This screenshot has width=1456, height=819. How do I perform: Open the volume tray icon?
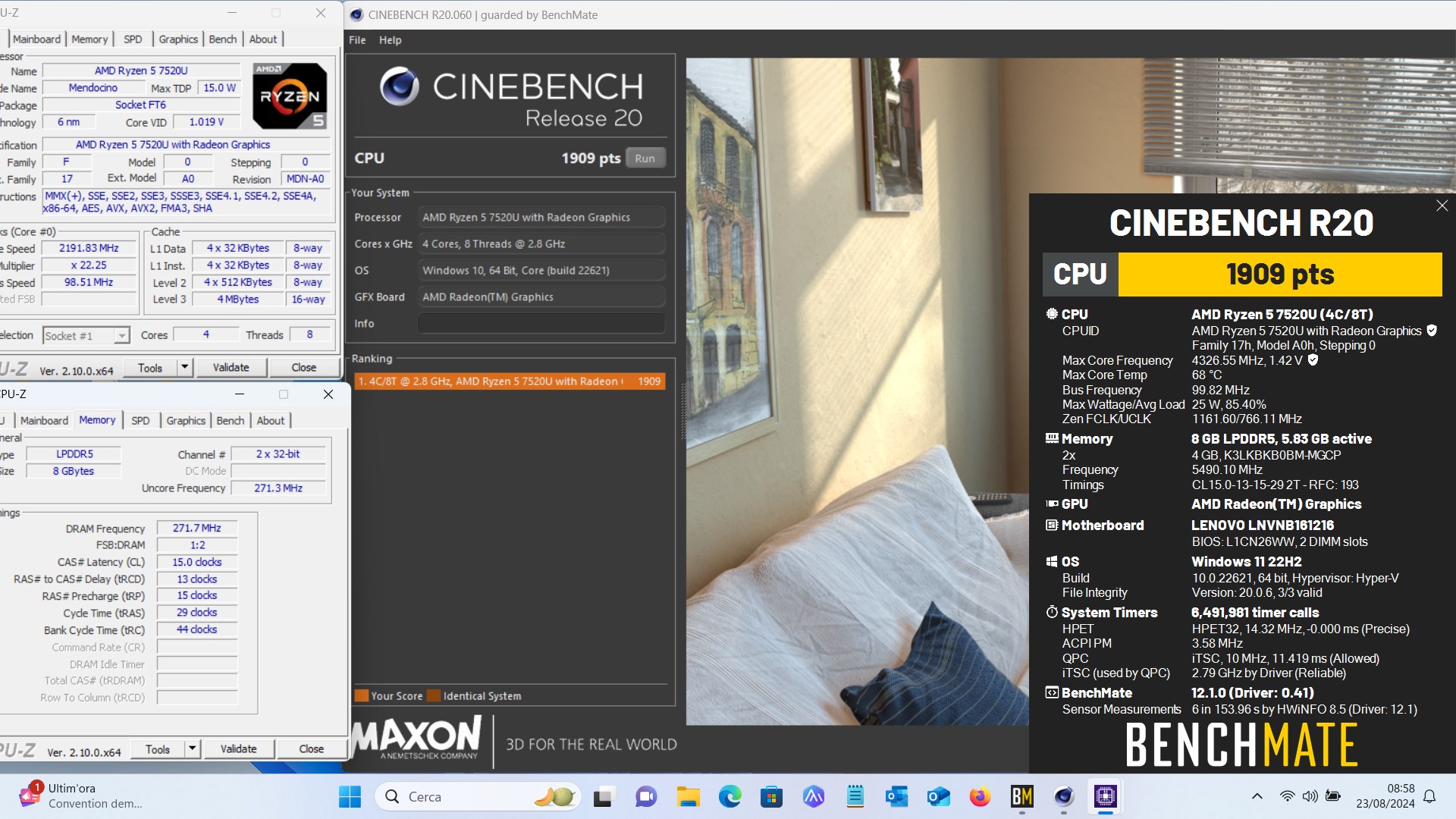coord(1310,796)
